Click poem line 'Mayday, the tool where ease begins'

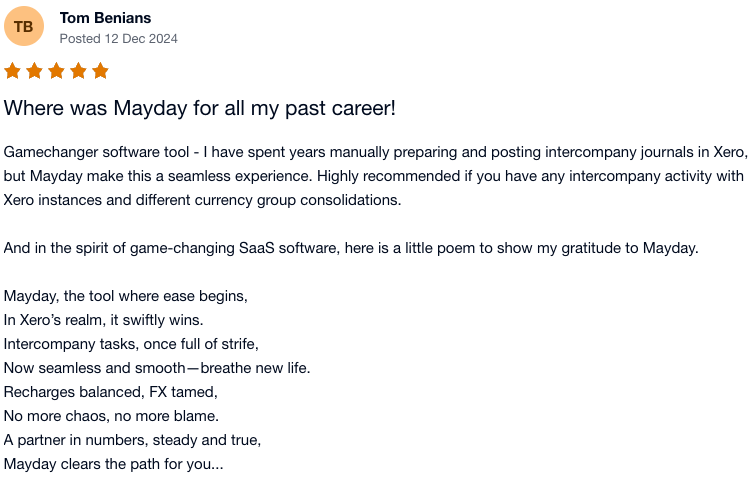125,296
